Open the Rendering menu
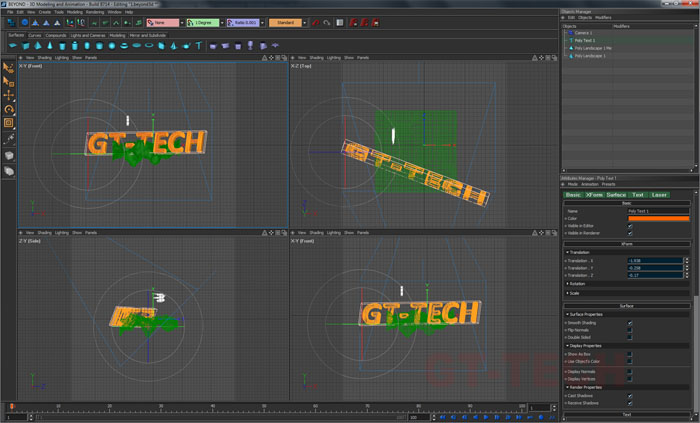 [95, 12]
